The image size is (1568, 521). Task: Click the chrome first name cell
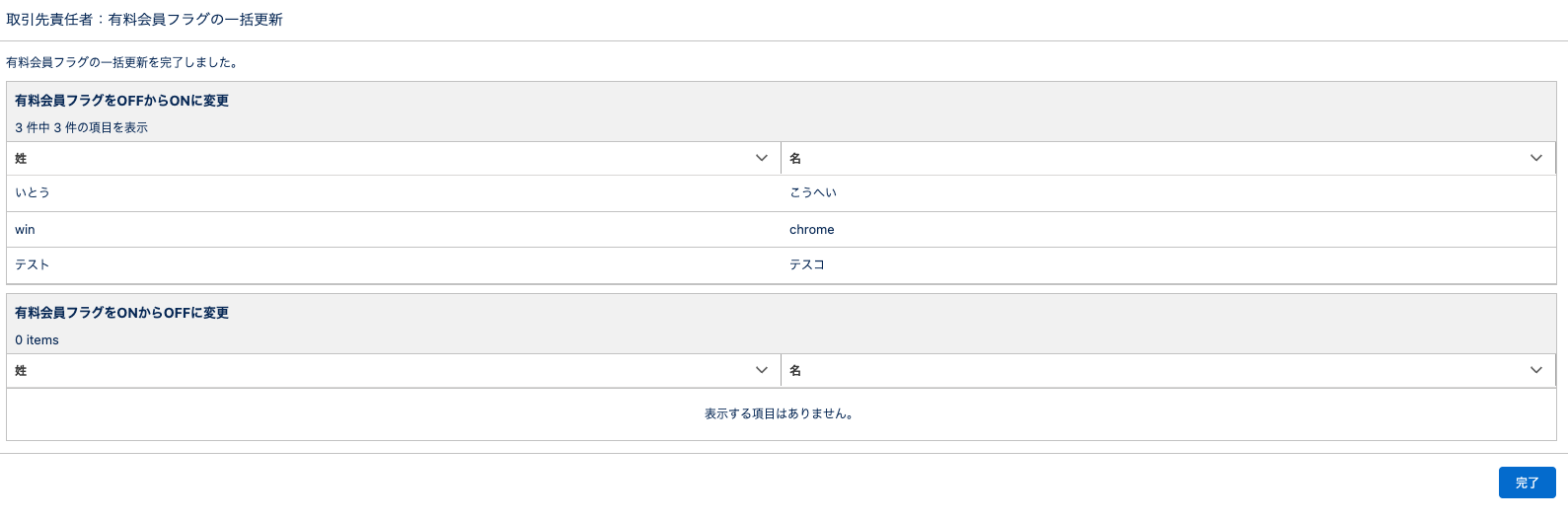tap(811, 229)
